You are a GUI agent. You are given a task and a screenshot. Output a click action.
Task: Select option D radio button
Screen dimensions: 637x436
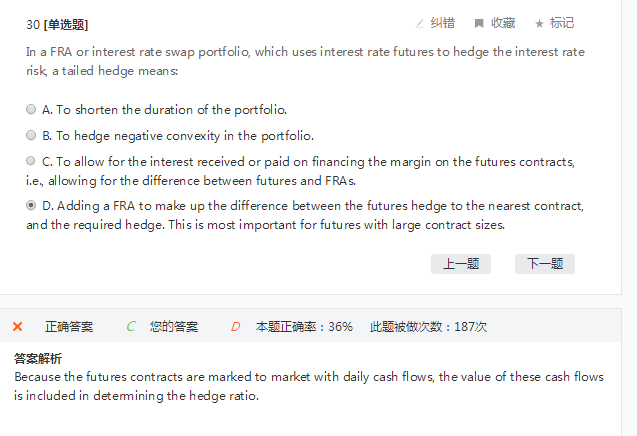(32, 205)
